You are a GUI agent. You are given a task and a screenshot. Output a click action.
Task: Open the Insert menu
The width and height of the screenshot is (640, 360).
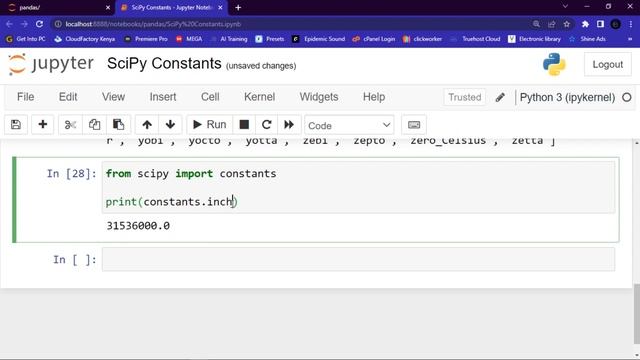click(163, 97)
